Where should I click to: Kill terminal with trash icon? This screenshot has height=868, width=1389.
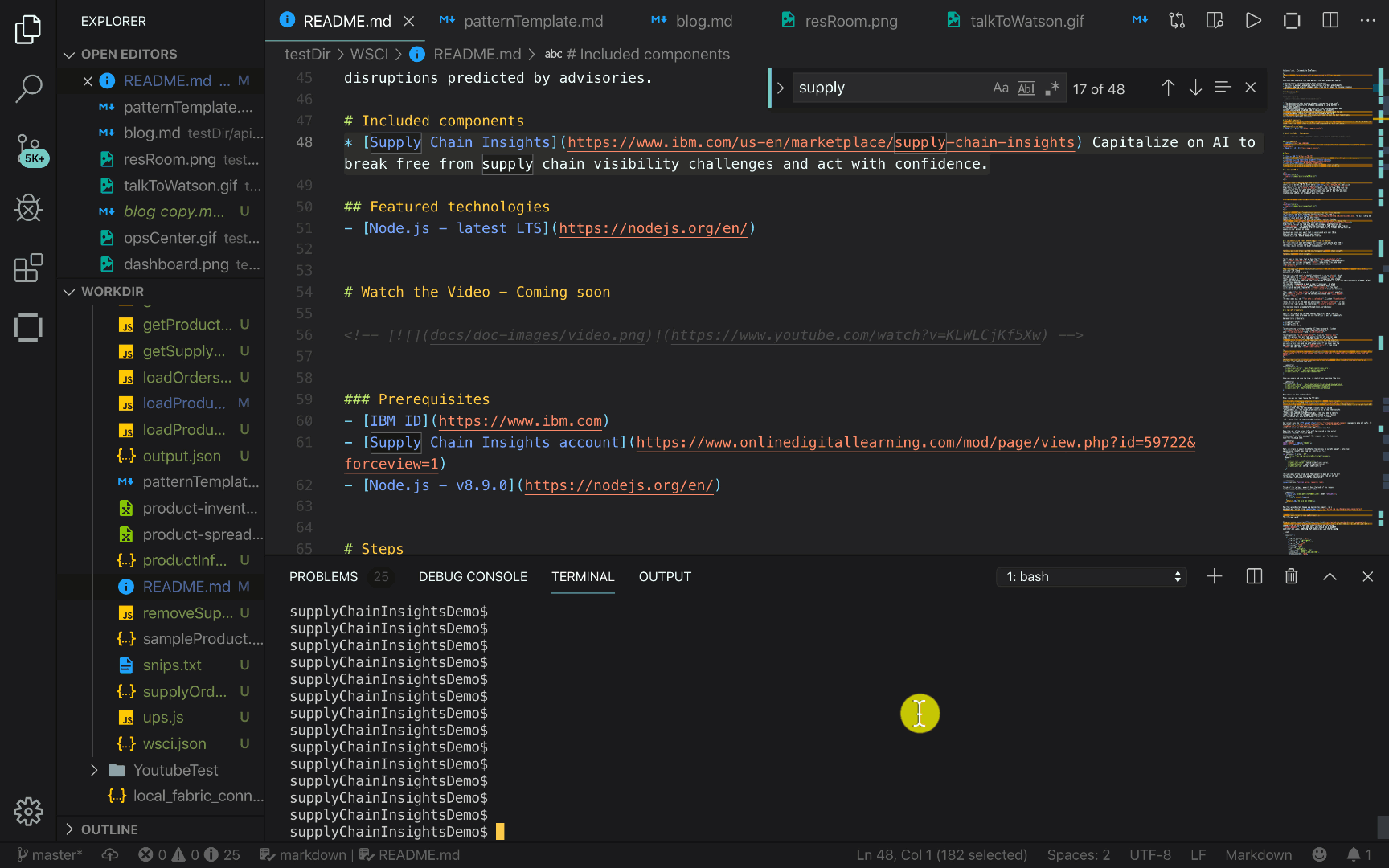[x=1291, y=576]
